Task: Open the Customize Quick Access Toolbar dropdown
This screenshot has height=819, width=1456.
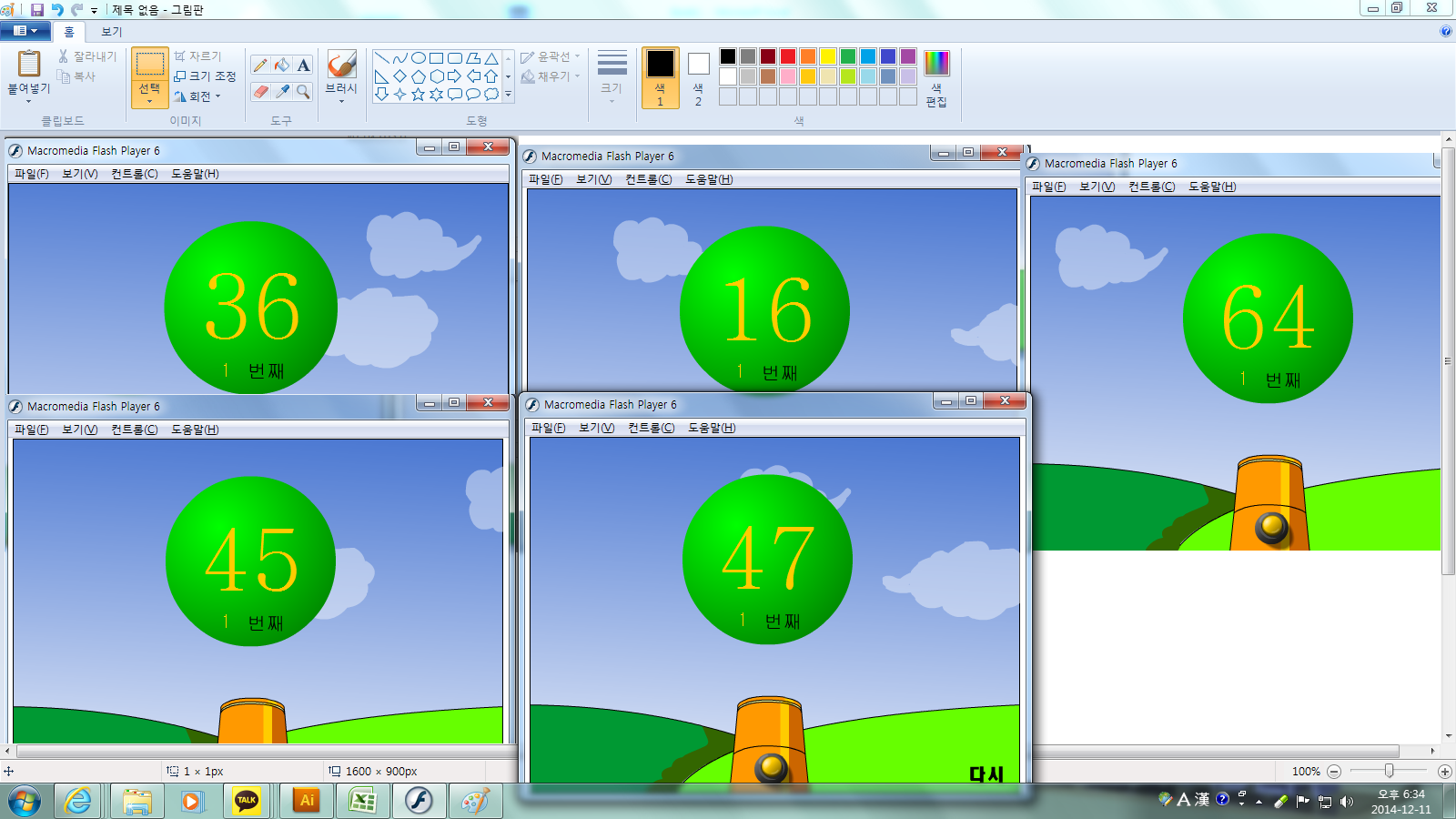Action: 94,10
